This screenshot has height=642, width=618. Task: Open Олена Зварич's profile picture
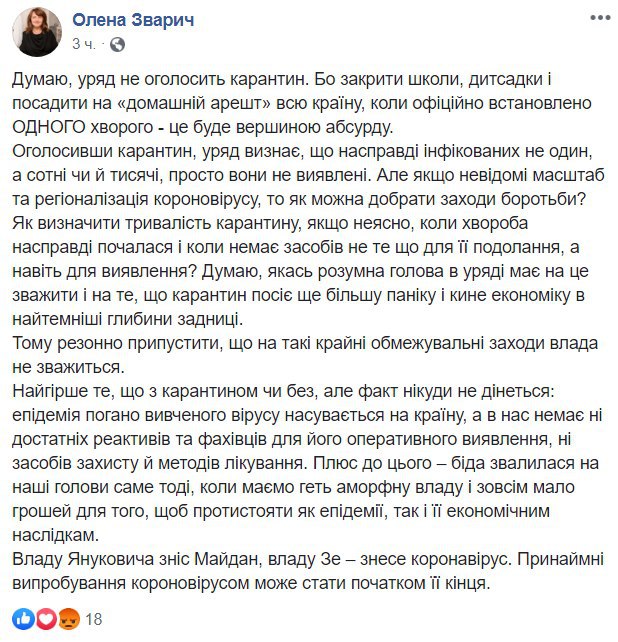tap(36, 32)
